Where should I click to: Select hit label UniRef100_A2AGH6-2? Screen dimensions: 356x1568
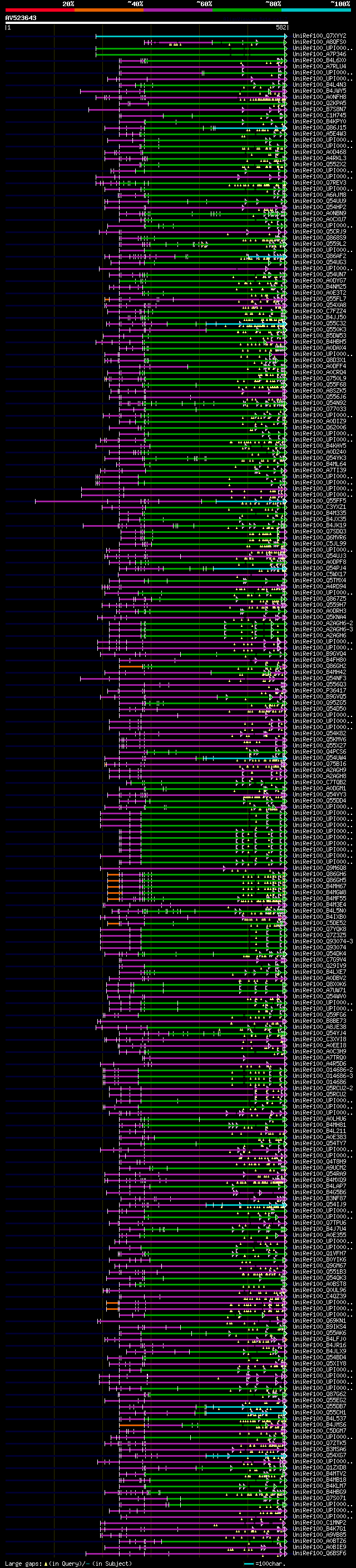(323, 623)
